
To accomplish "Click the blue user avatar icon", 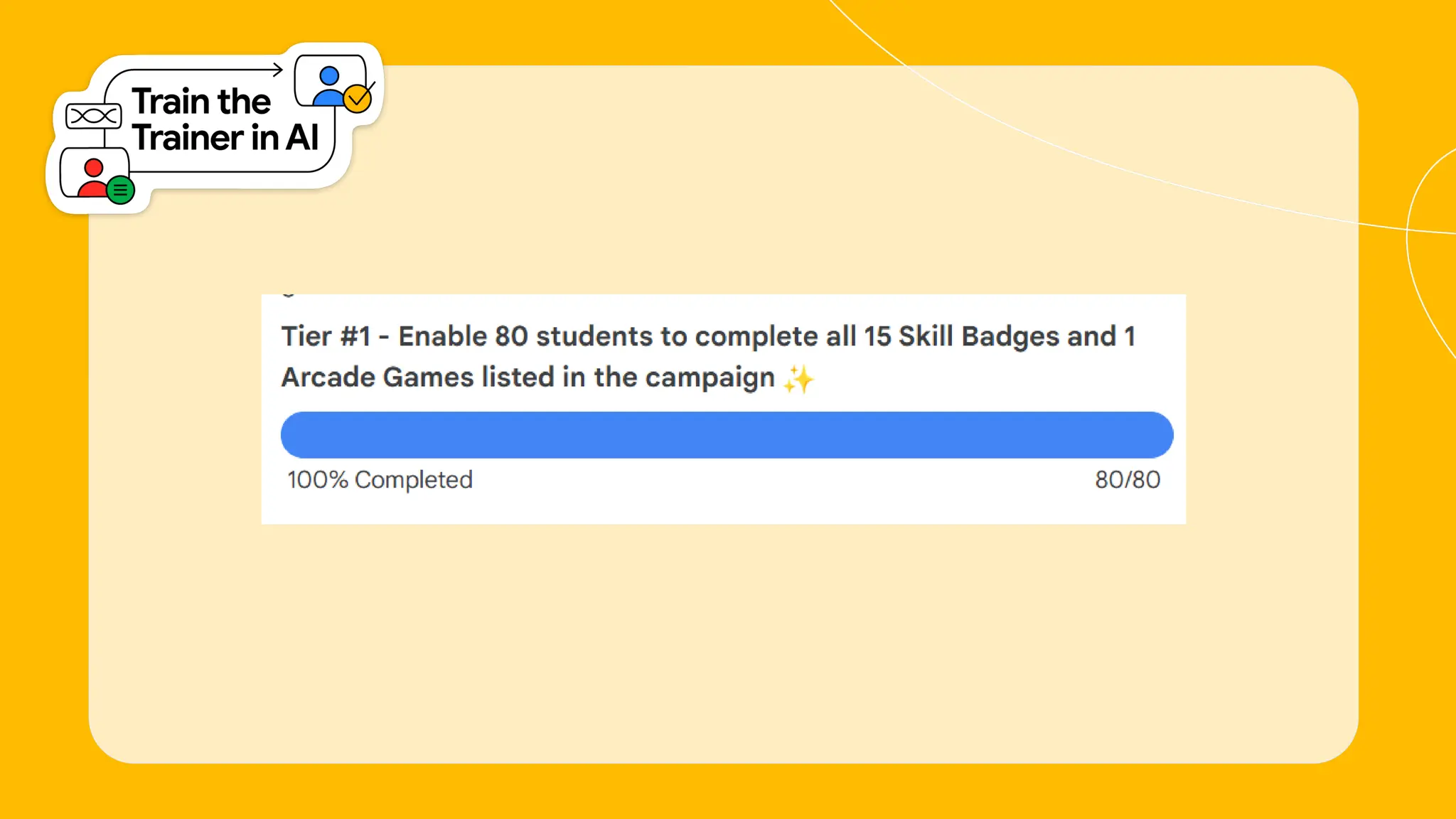I will coord(328,85).
